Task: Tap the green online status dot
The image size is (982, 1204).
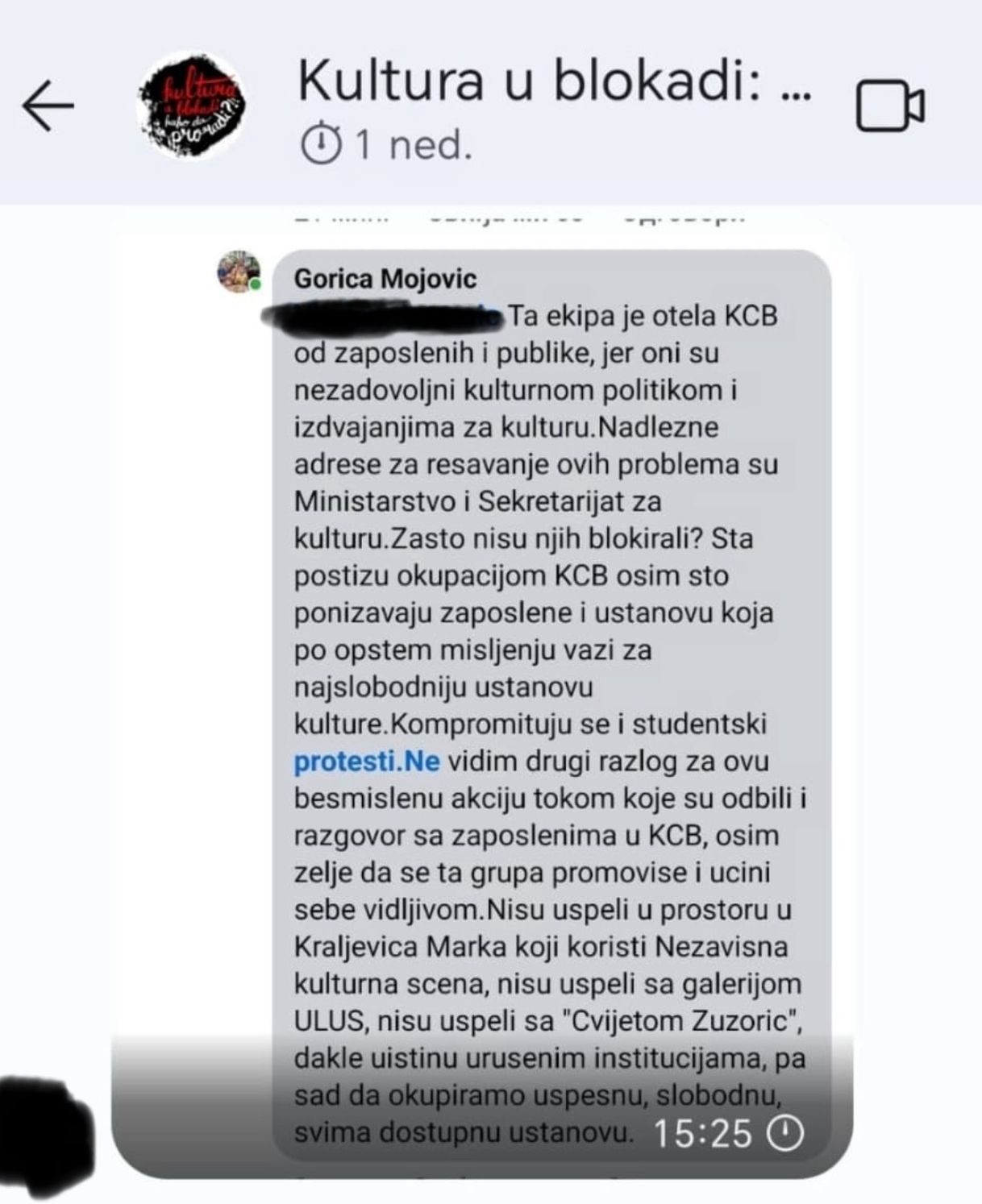Action: click(256, 284)
